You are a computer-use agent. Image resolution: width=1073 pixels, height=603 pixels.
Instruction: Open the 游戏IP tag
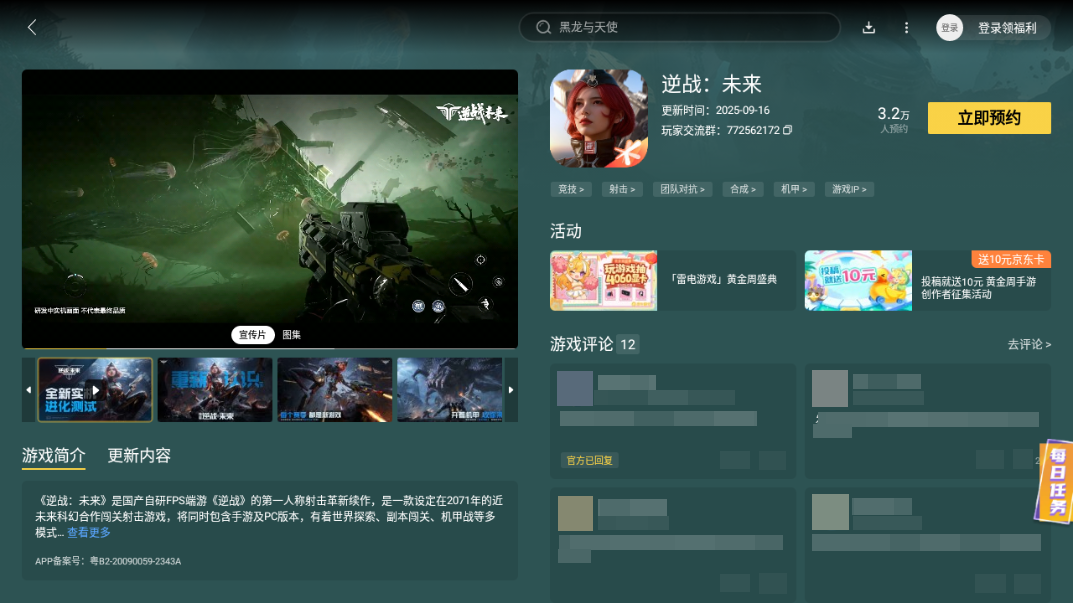(x=849, y=190)
